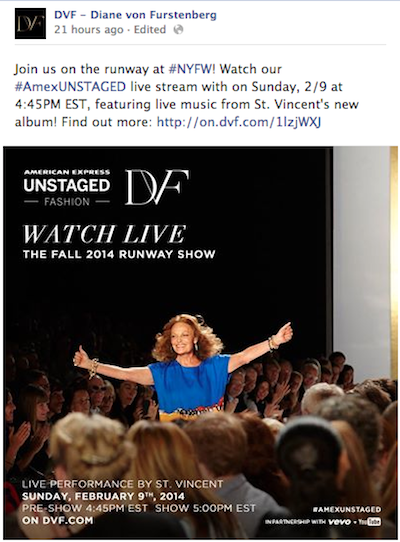Click 'Sunday, February 9th, 2014' date text
The height and width of the screenshot is (542, 400).
coord(103,496)
